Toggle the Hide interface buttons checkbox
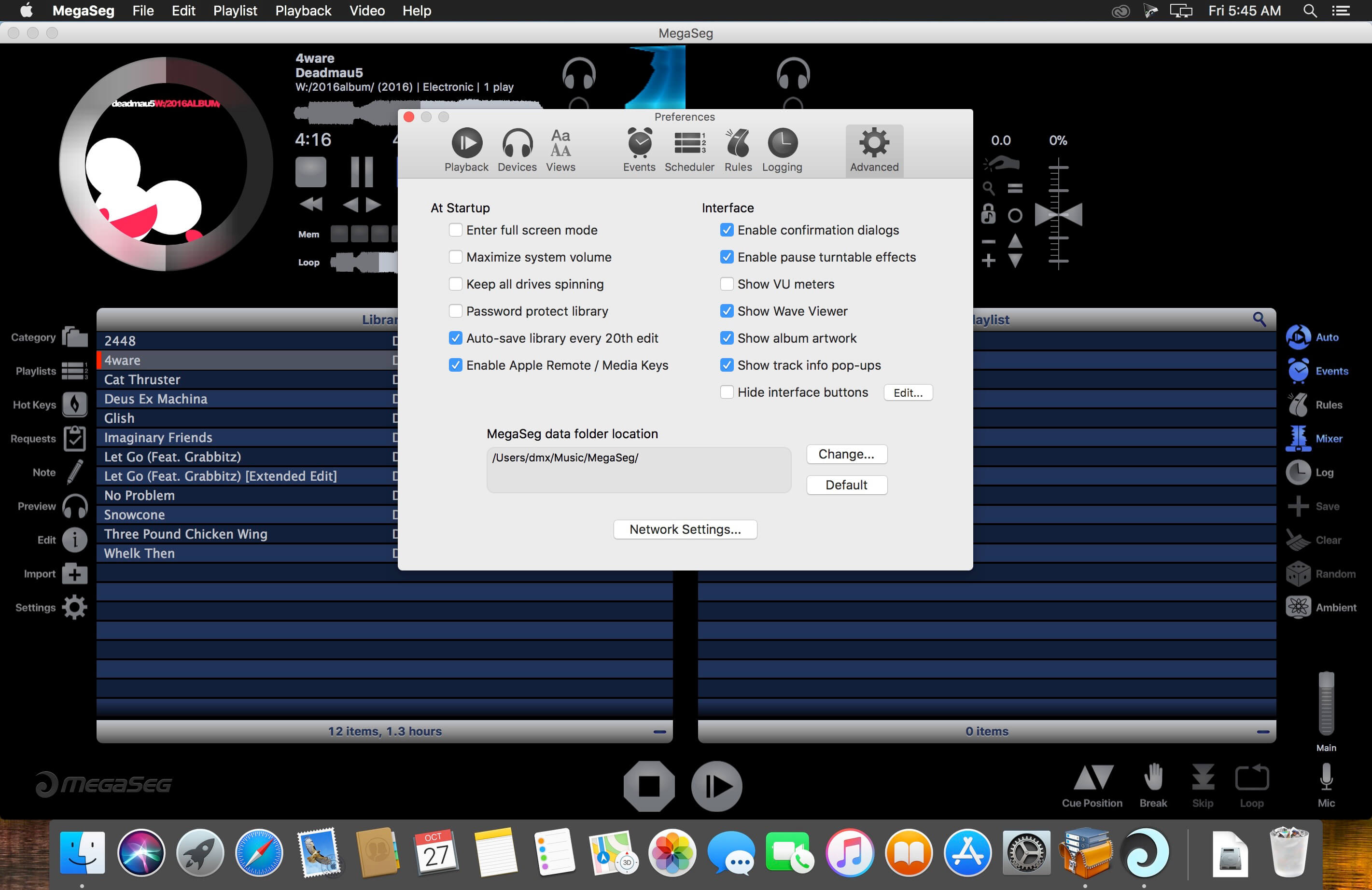Image resolution: width=1372 pixels, height=890 pixels. pyautogui.click(x=726, y=392)
